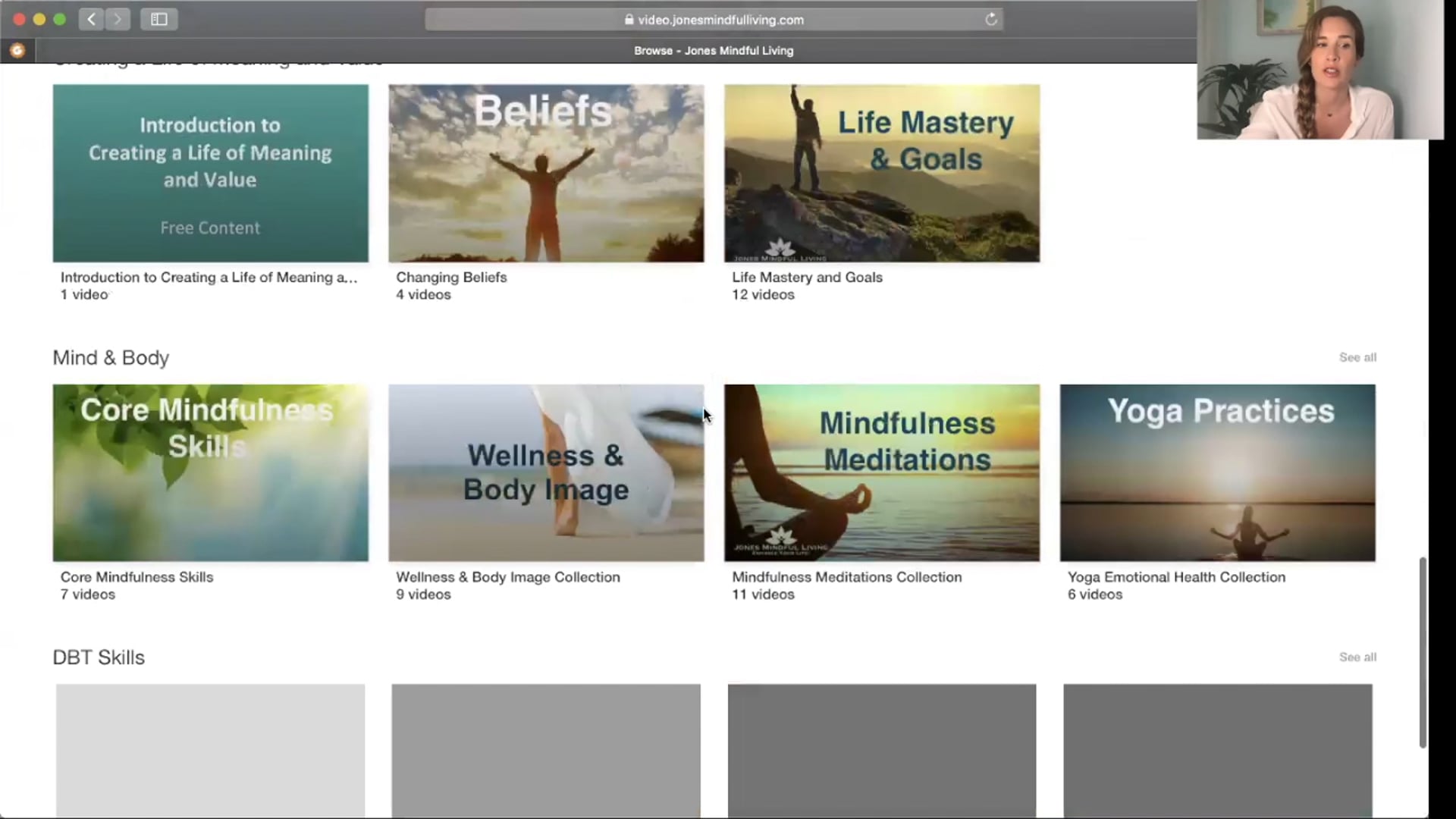Viewport: 1456px width, 819px height.
Task: Click the orange pinned tab favicon
Action: pyautogui.click(x=17, y=51)
